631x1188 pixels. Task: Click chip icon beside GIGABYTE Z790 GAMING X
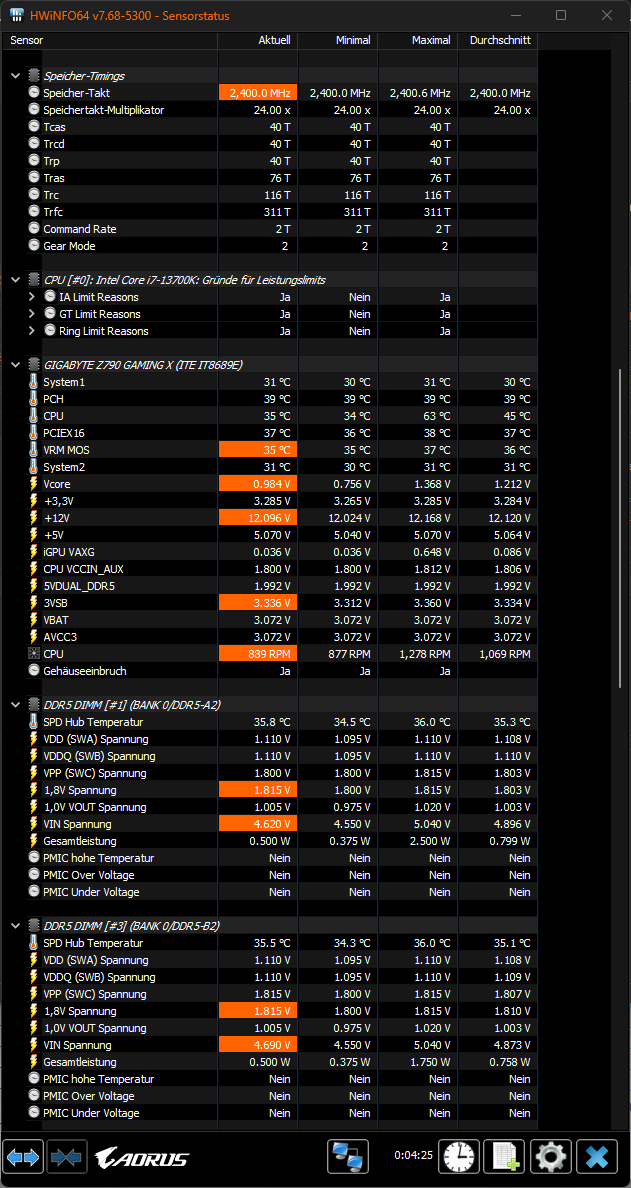point(33,365)
